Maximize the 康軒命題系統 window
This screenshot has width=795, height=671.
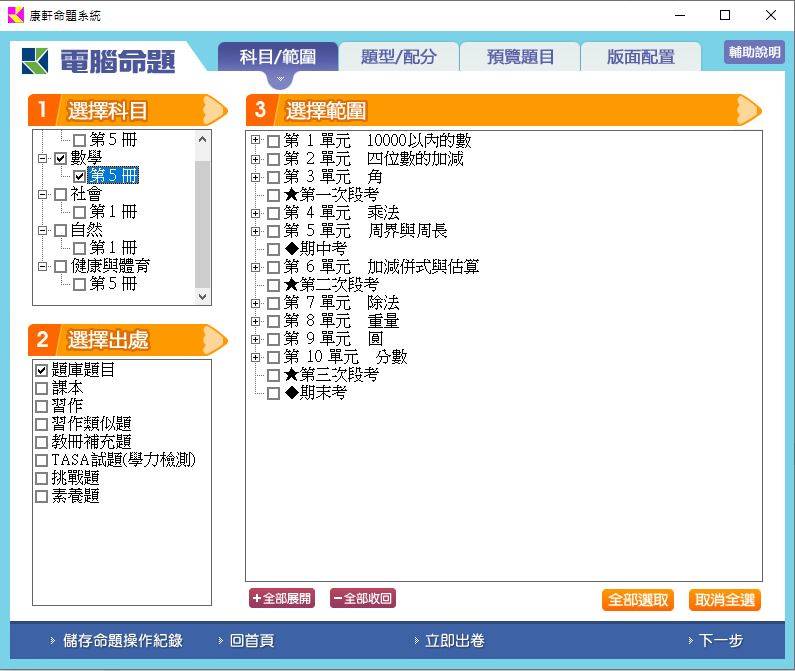(x=725, y=15)
